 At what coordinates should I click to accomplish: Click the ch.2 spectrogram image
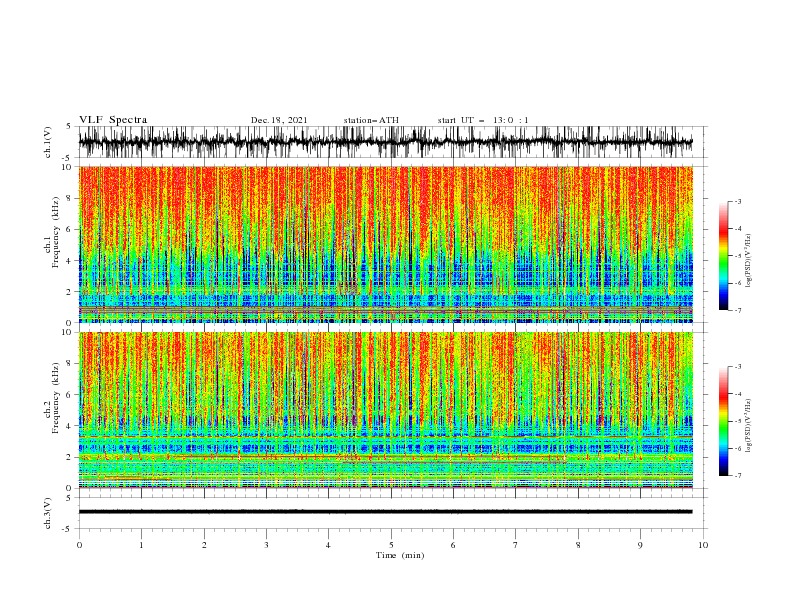(386, 410)
